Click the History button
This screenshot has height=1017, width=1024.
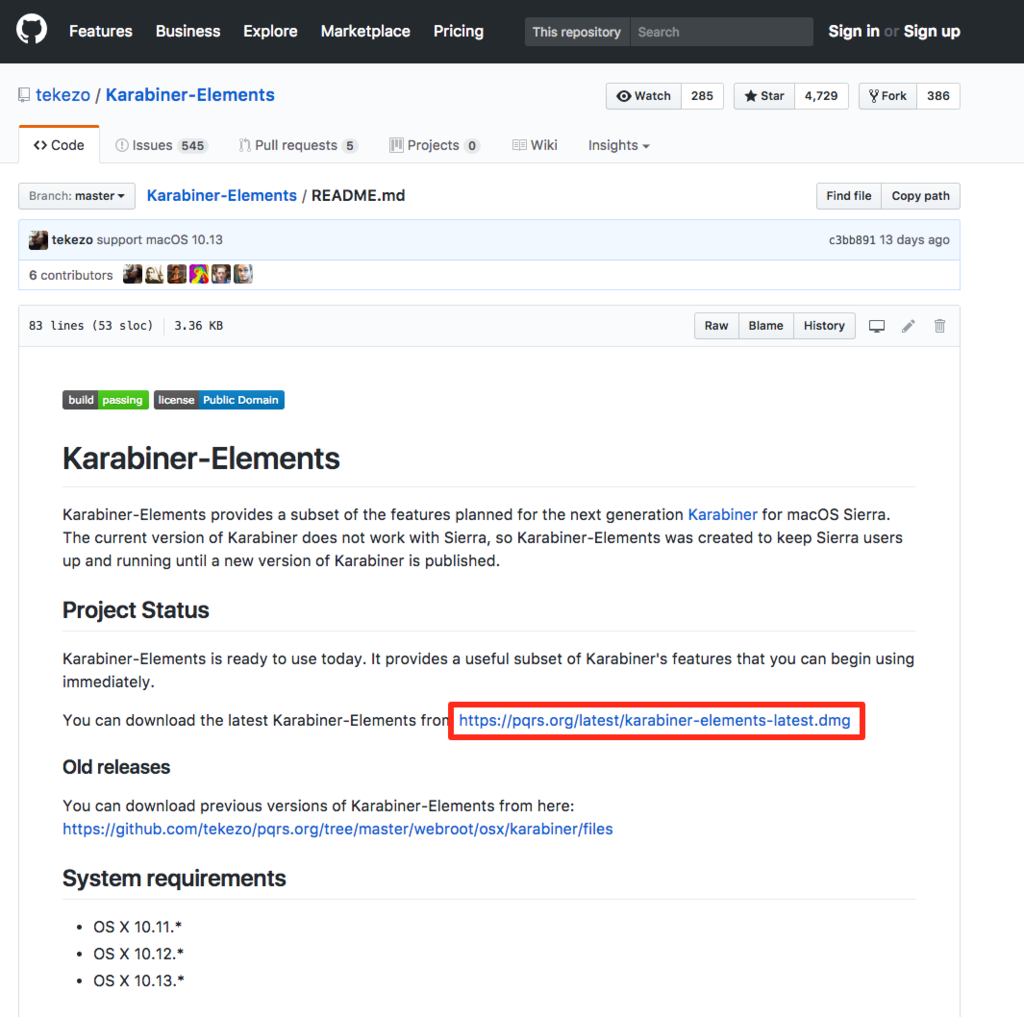click(824, 326)
